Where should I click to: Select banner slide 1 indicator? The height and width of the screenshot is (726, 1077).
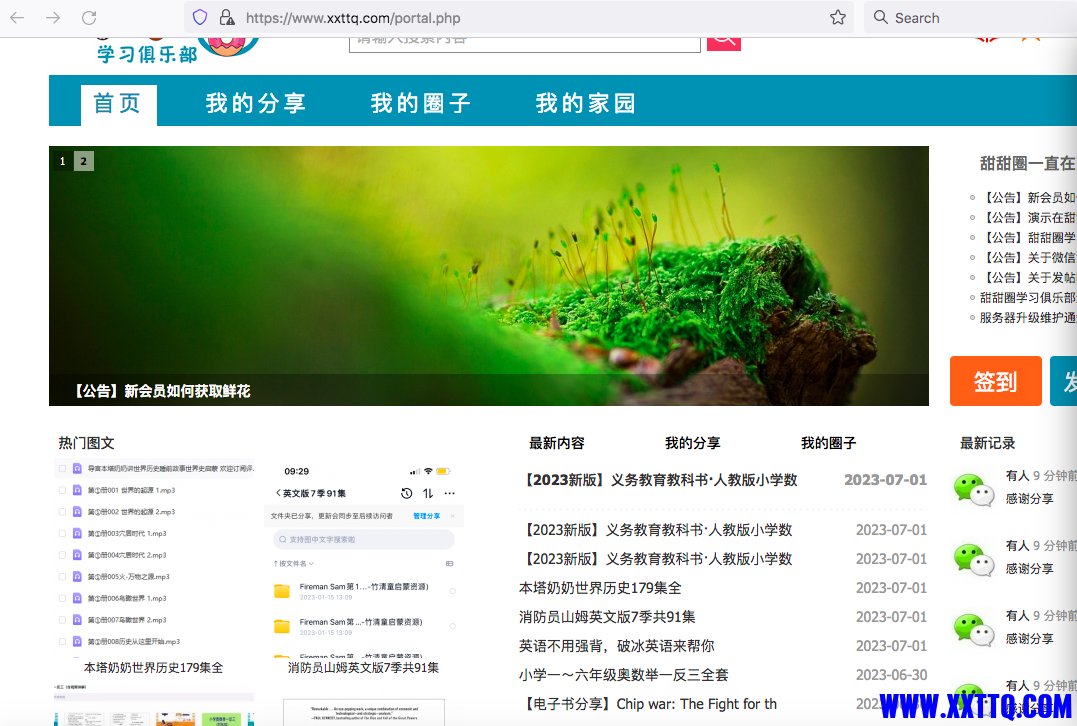[63, 161]
